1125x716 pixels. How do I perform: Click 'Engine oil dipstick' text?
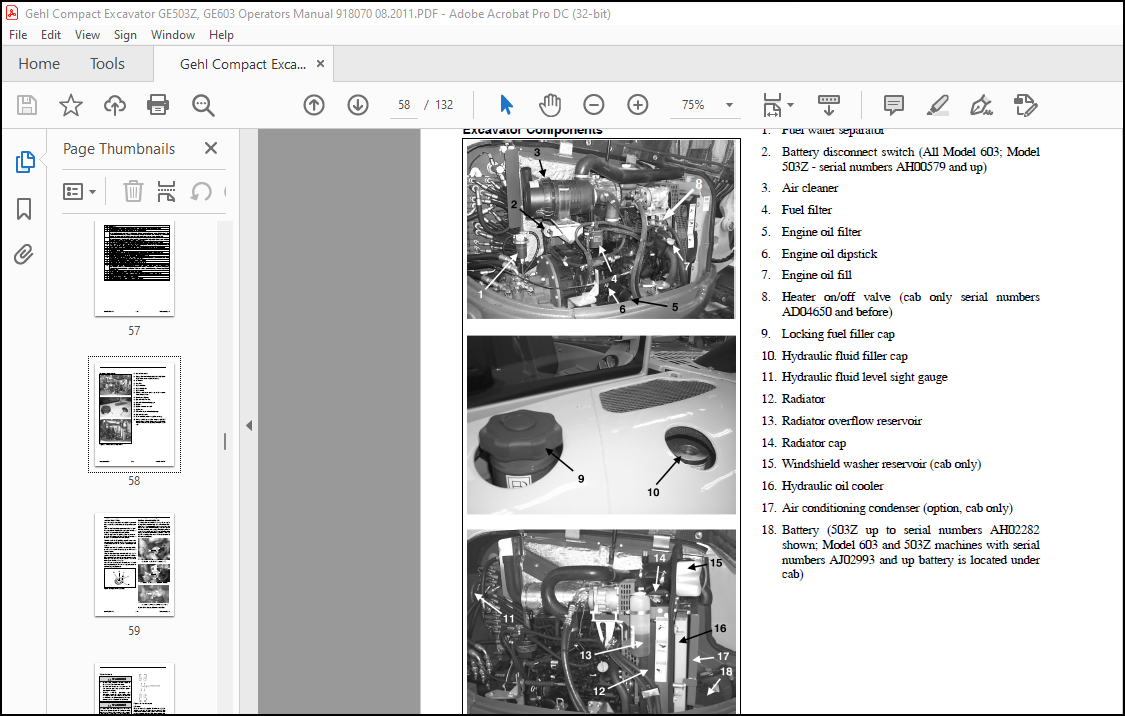pyautogui.click(x=829, y=254)
